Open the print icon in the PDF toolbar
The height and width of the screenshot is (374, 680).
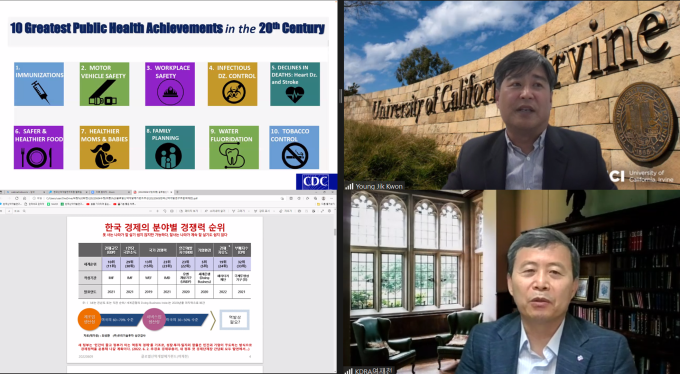[300, 211]
